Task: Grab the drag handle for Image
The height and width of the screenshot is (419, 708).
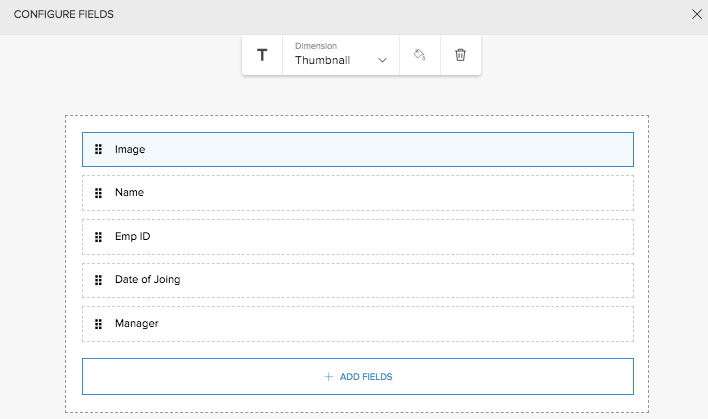Action: tap(99, 149)
